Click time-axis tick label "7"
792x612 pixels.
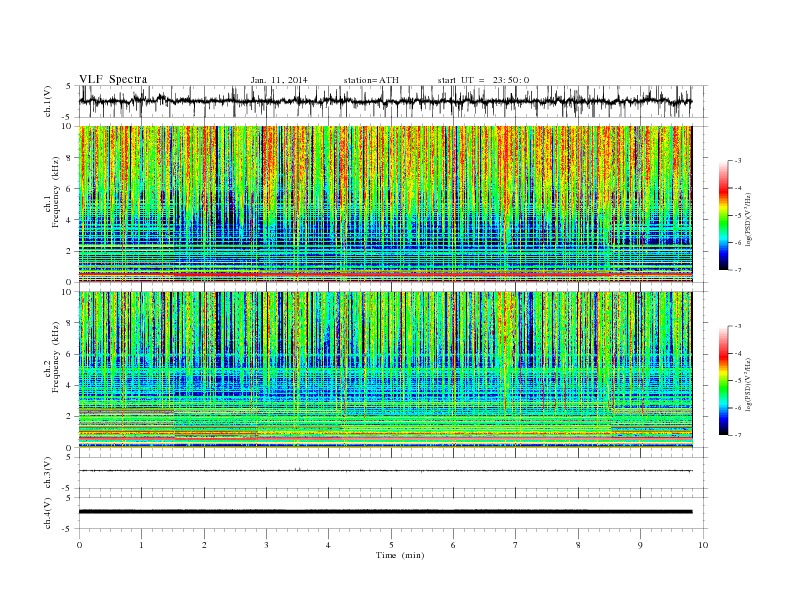[516, 545]
